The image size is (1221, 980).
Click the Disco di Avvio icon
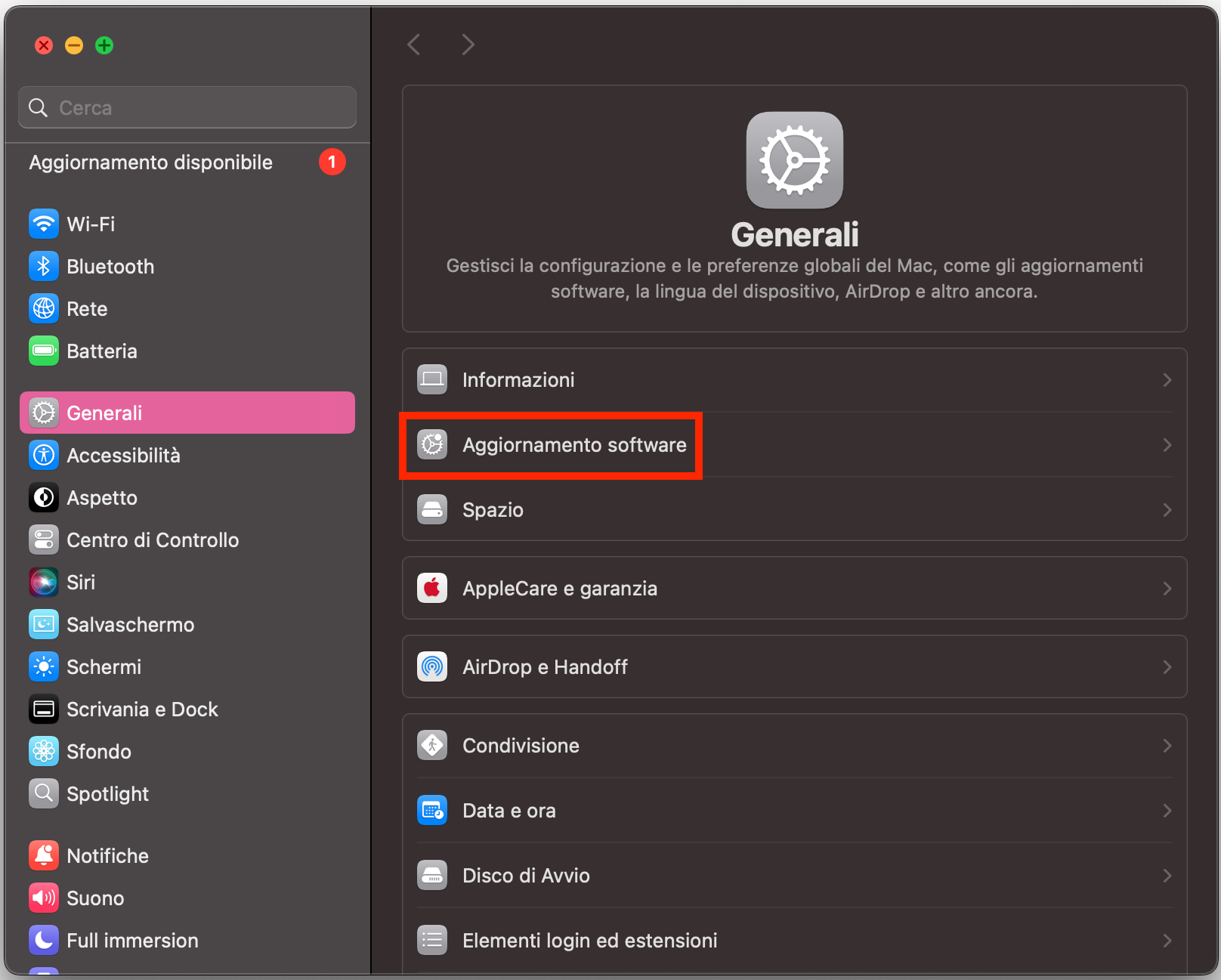432,875
